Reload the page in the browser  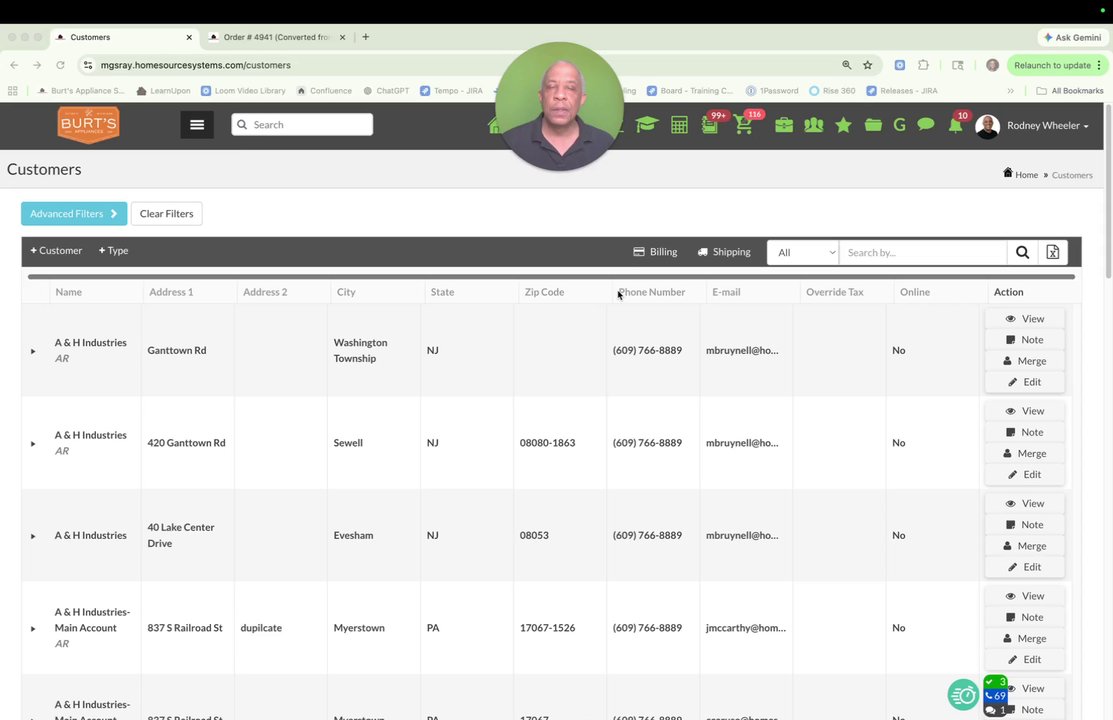click(60, 65)
